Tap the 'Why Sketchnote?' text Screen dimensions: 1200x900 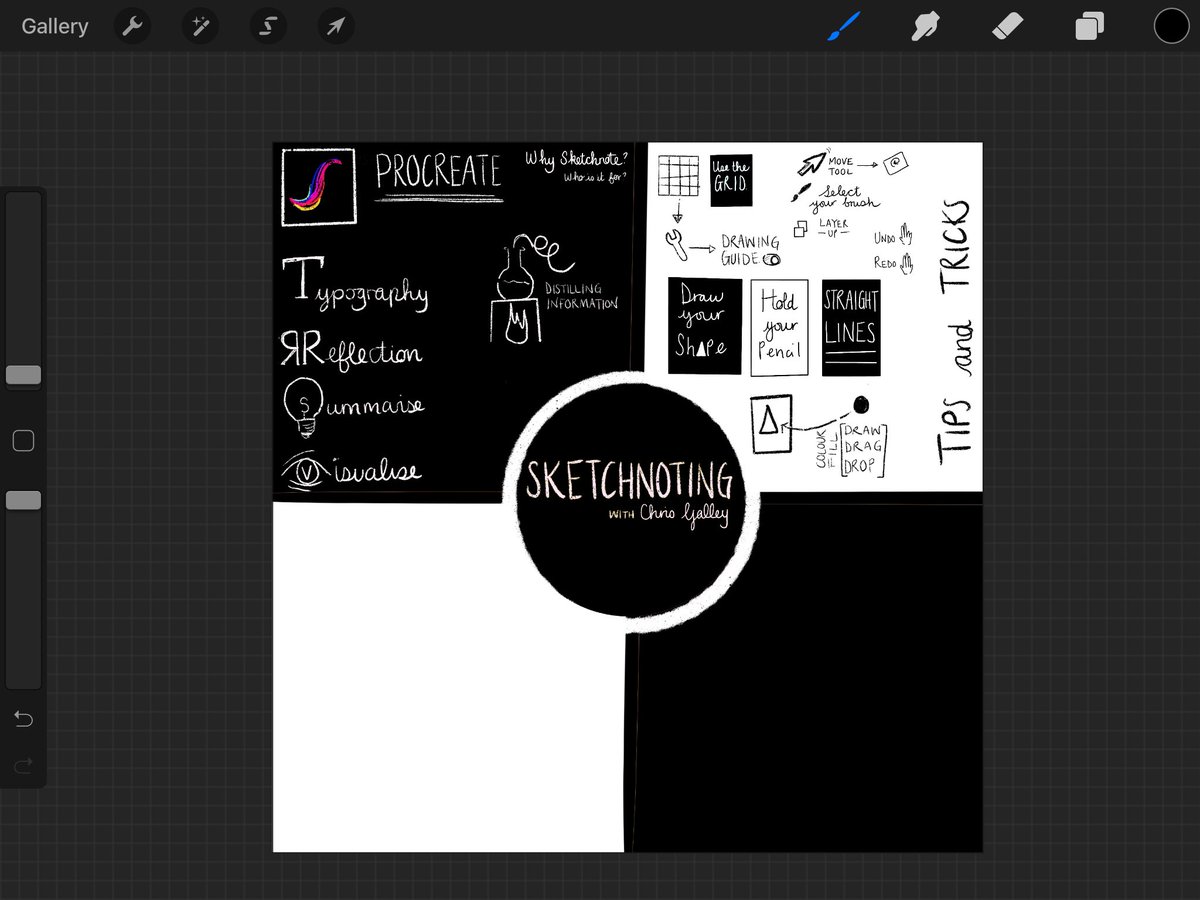575,158
